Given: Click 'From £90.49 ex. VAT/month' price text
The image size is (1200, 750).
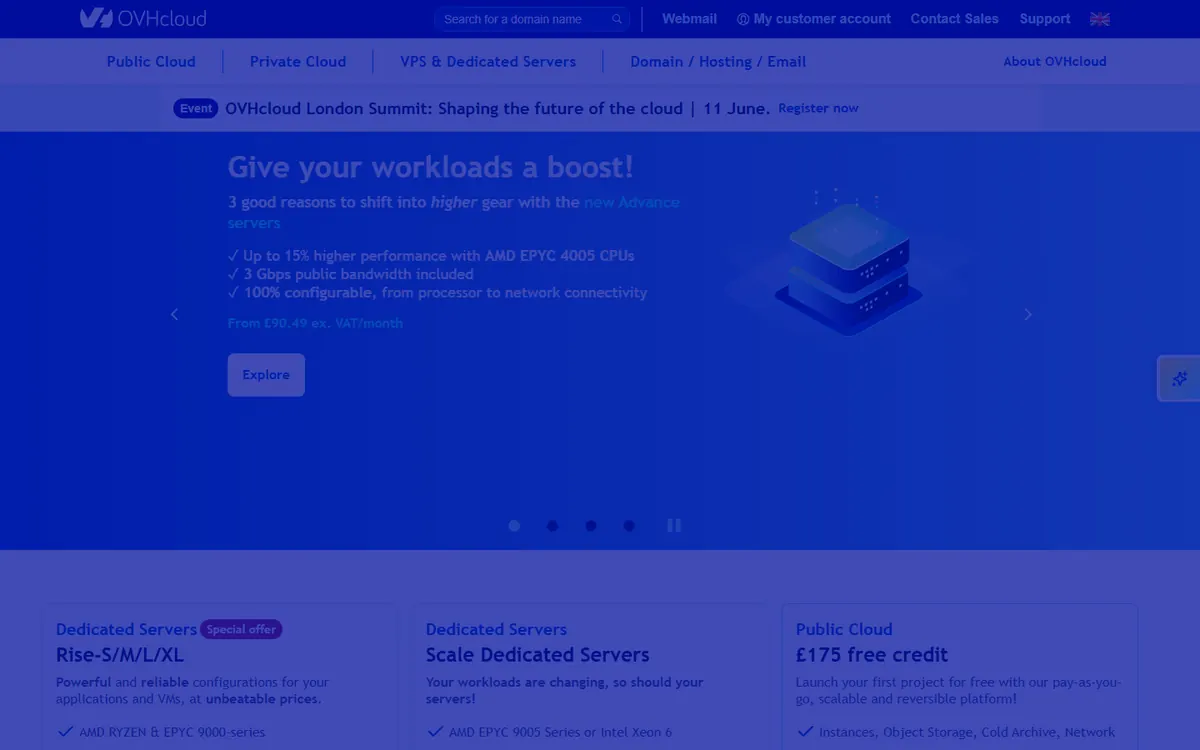Looking at the screenshot, I should click(x=315, y=323).
